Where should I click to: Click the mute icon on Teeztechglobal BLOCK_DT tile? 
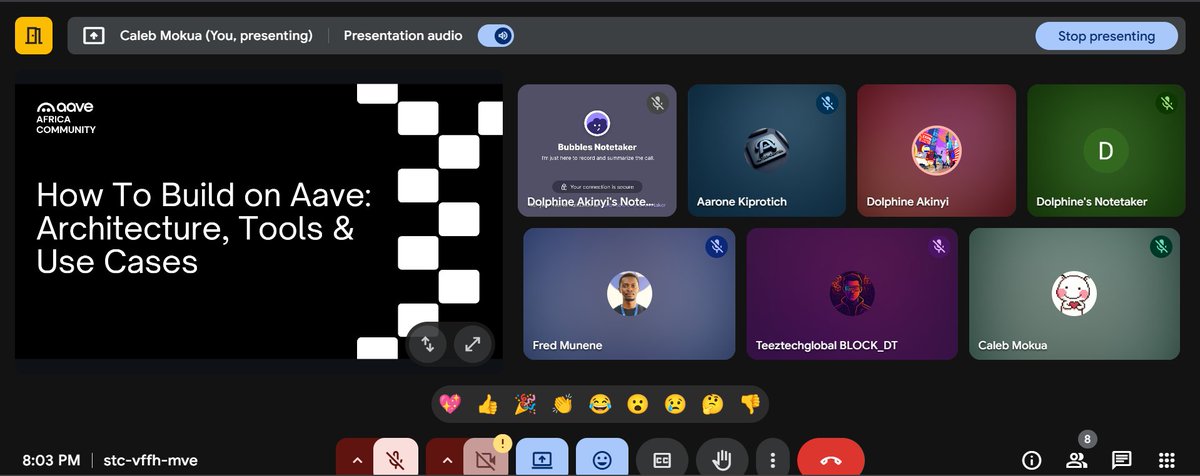(938, 246)
